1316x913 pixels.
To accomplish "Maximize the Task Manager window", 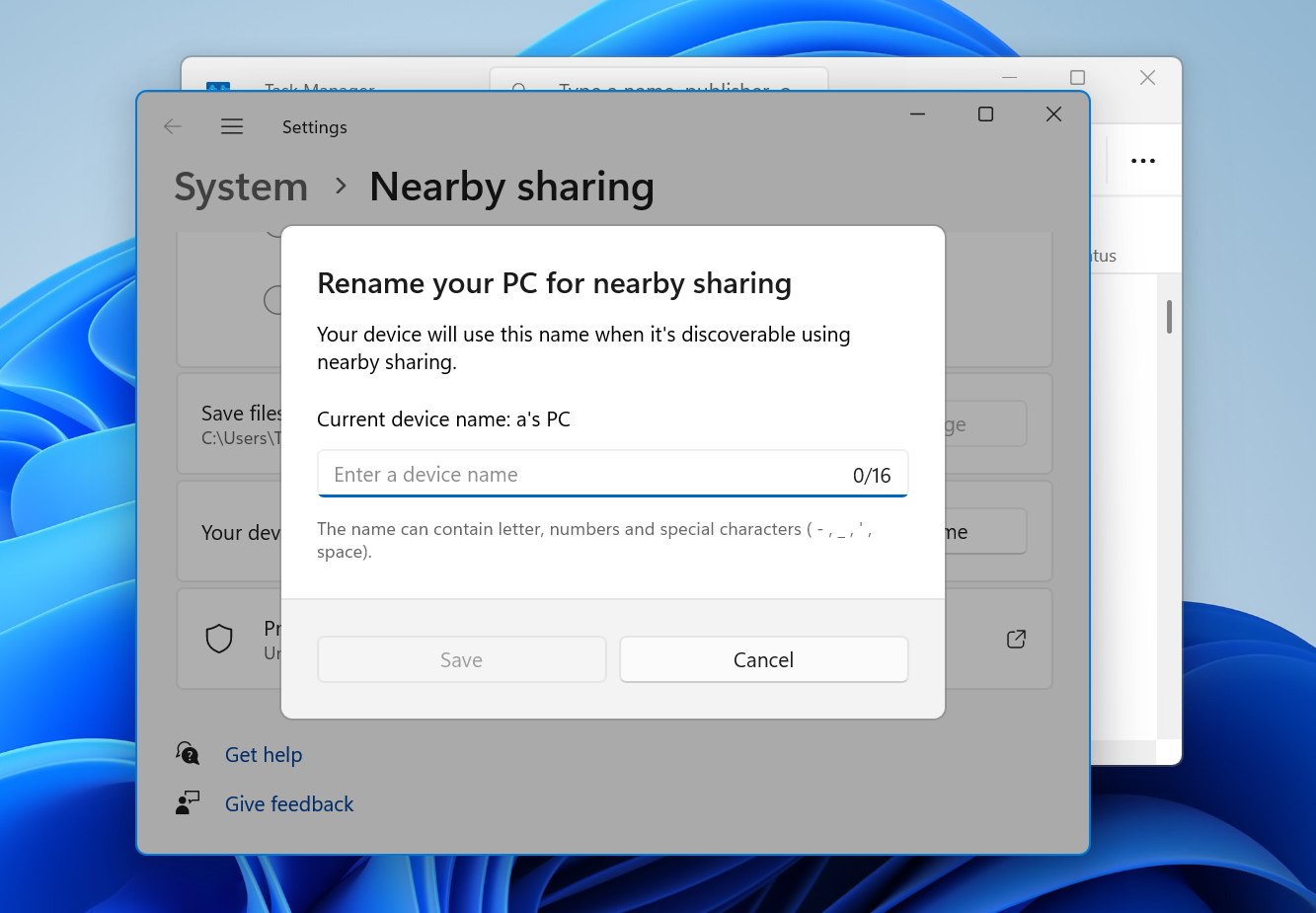I will [x=1078, y=77].
